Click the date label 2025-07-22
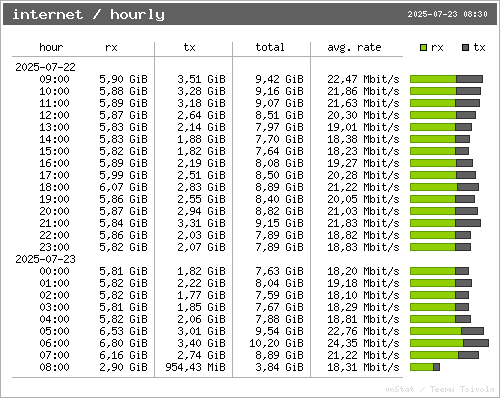The image size is (500, 398). 45,67
